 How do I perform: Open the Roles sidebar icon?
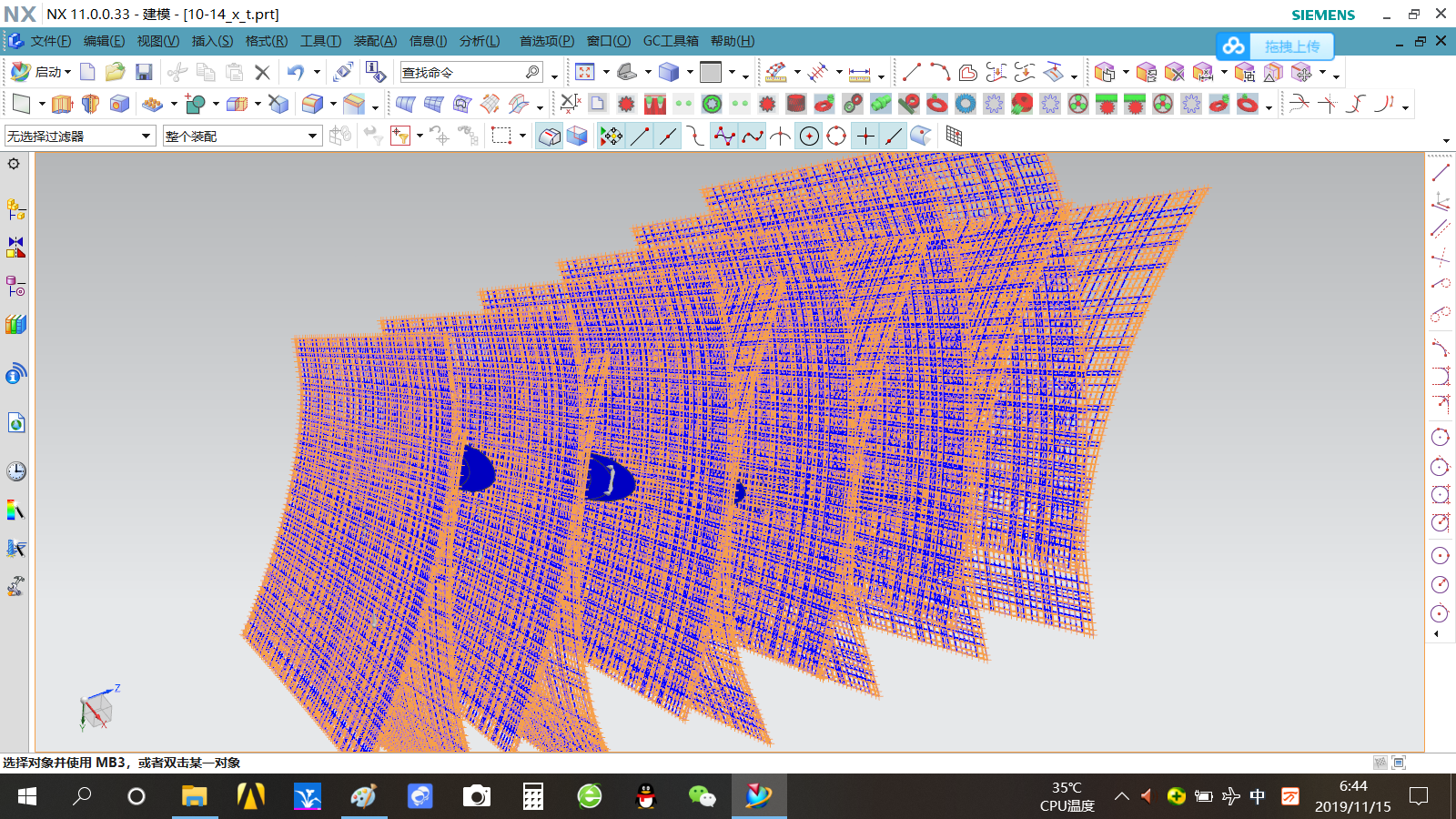(x=15, y=586)
